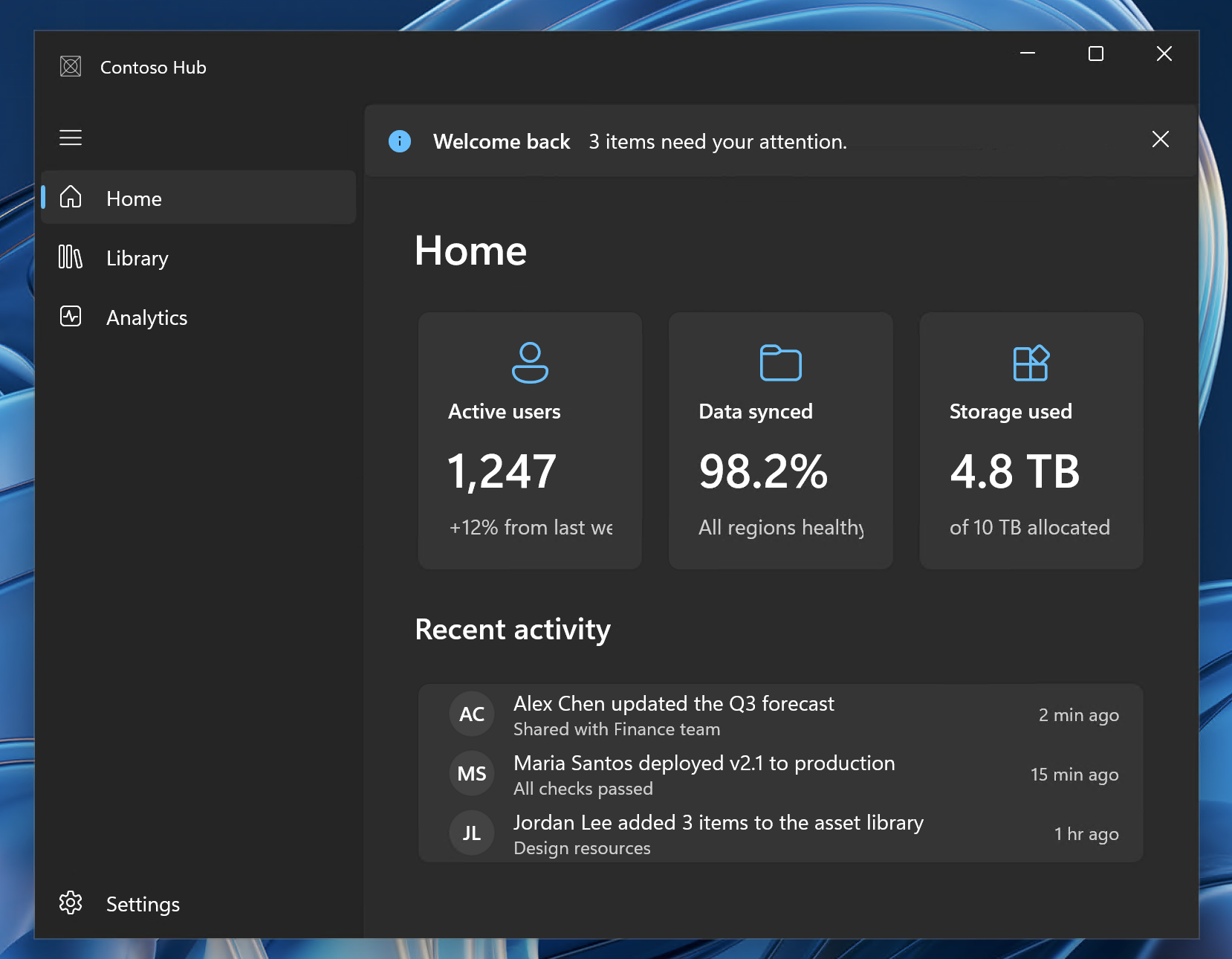This screenshot has height=959, width=1232.
Task: Minimize the Contoso Hub window
Action: coord(1028,54)
